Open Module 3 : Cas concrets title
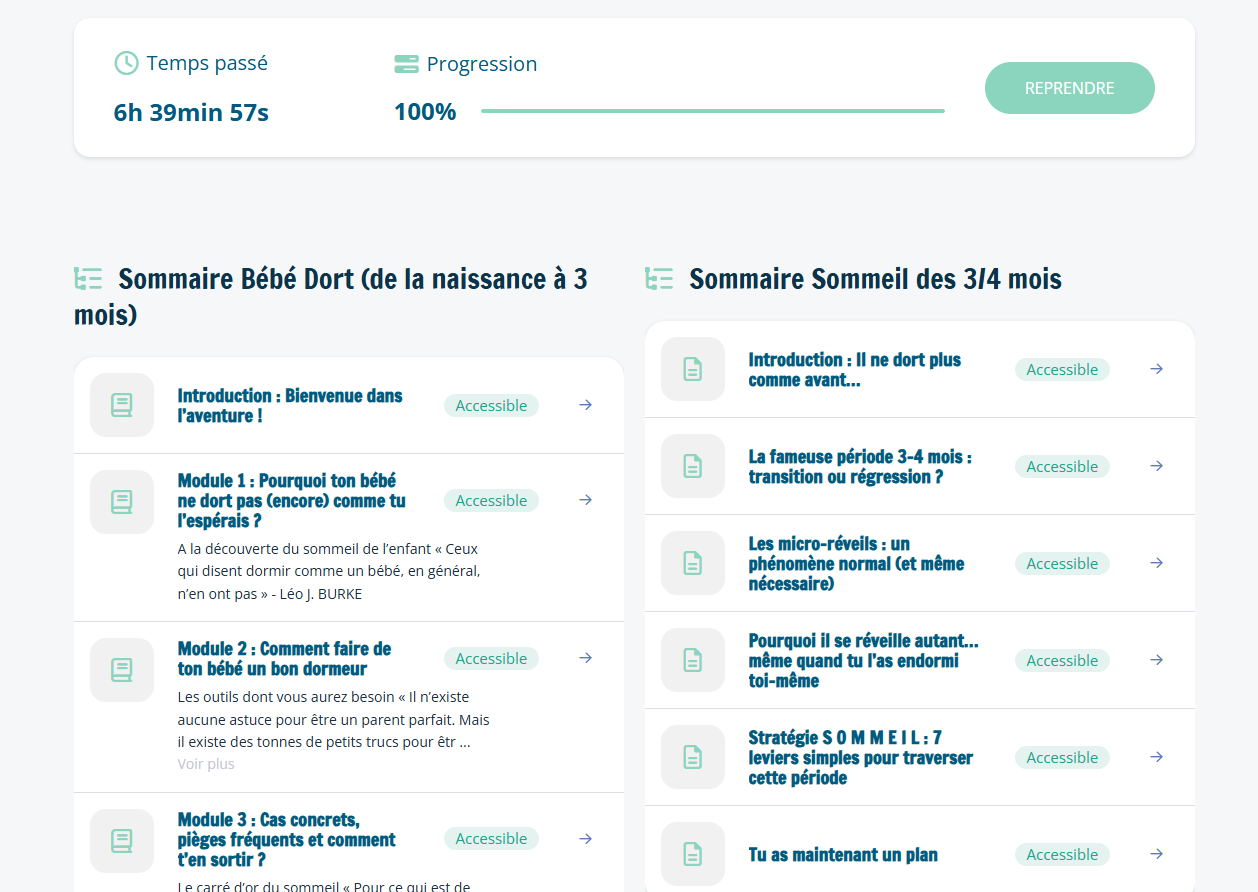This screenshot has height=892, width=1258. [x=286, y=839]
